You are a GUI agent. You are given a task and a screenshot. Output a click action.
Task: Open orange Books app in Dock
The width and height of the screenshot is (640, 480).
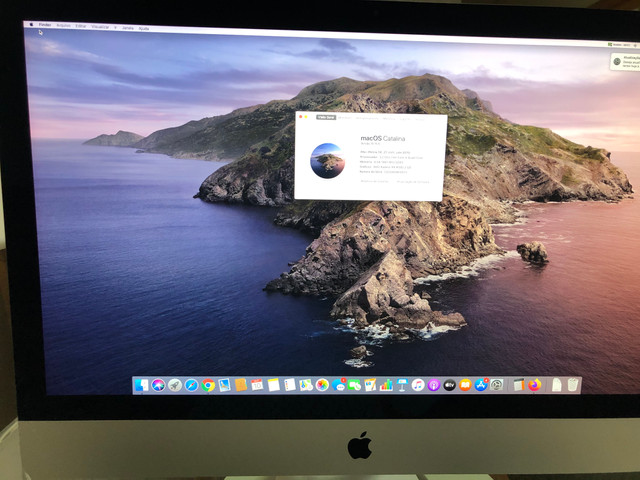pyautogui.click(x=465, y=384)
